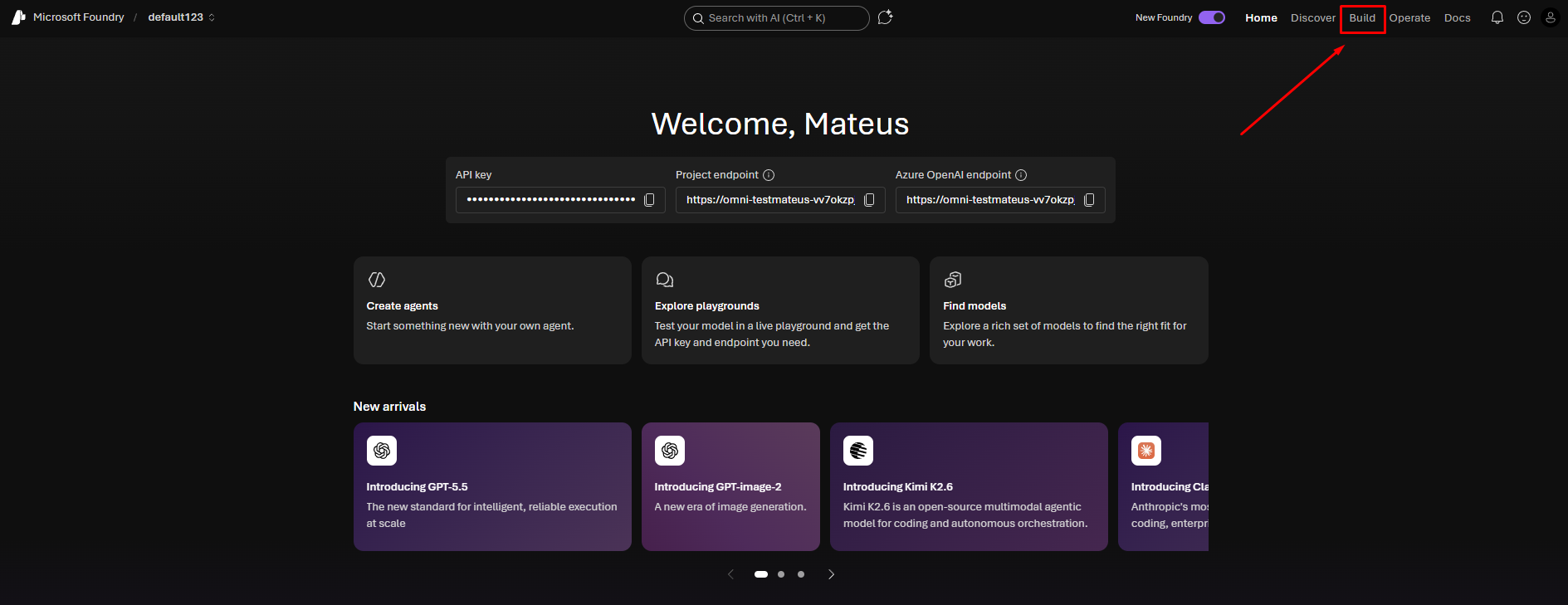Open the Build tab
Image resolution: width=1568 pixels, height=605 pixels.
1362,17
